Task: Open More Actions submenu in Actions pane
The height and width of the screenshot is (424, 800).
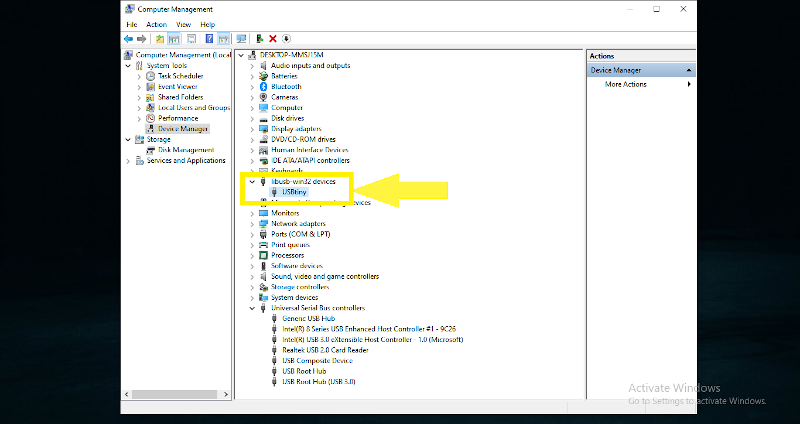Action: (641, 84)
